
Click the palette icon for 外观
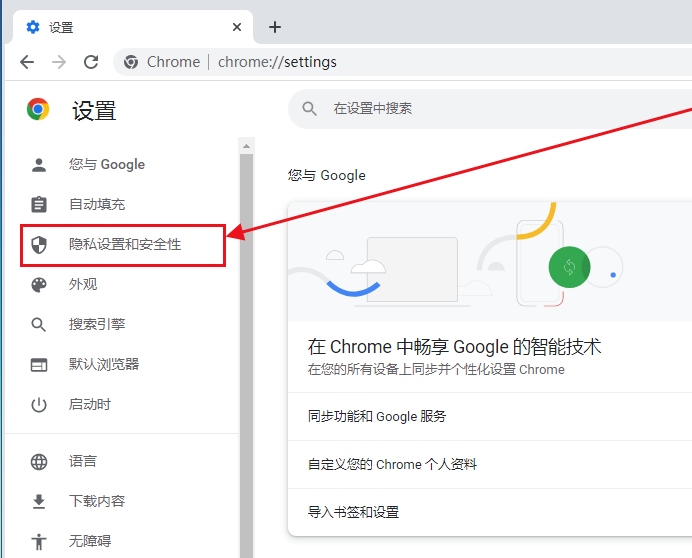click(39, 285)
